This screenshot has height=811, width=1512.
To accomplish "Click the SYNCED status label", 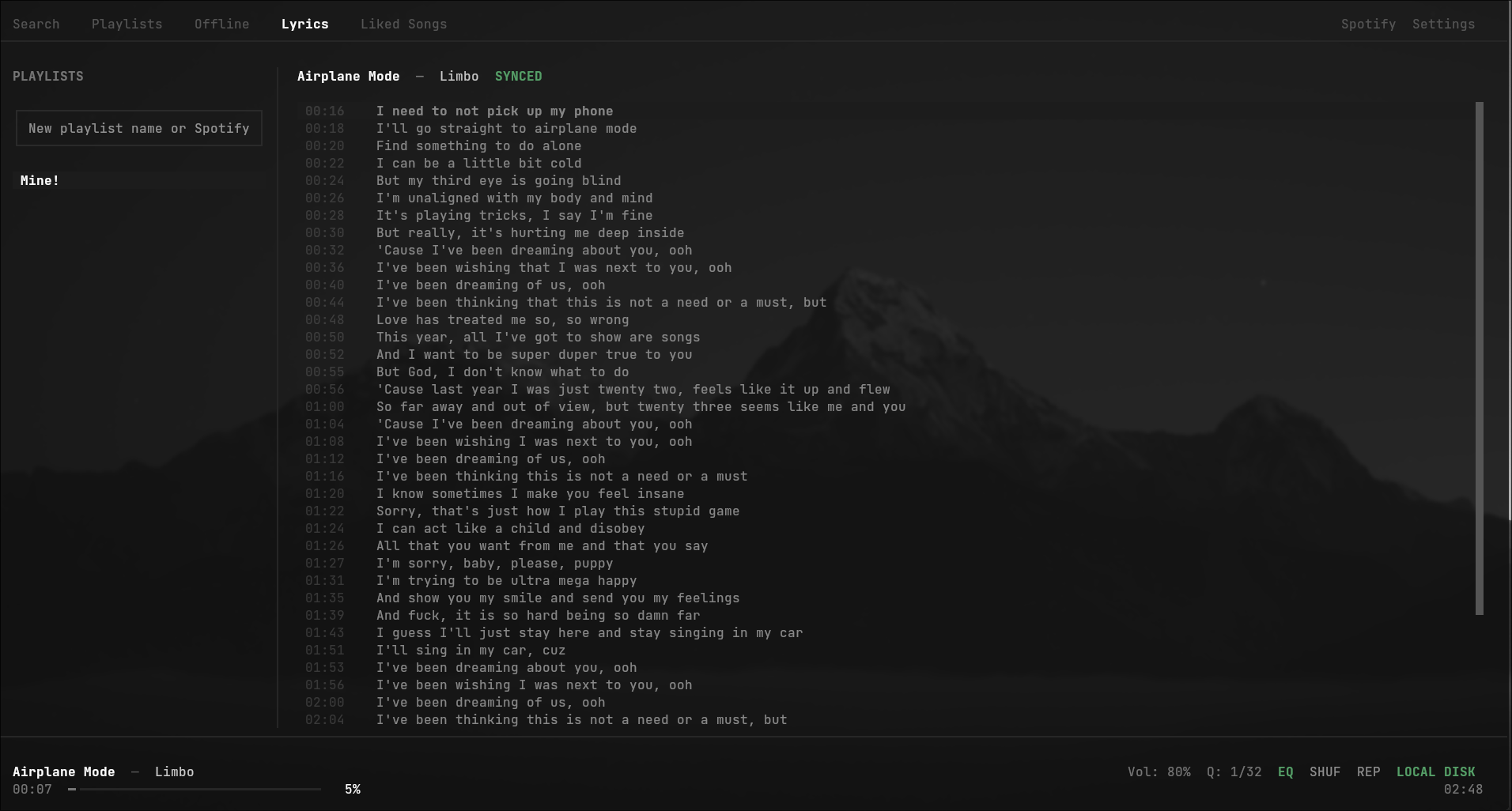I will 518,77.
